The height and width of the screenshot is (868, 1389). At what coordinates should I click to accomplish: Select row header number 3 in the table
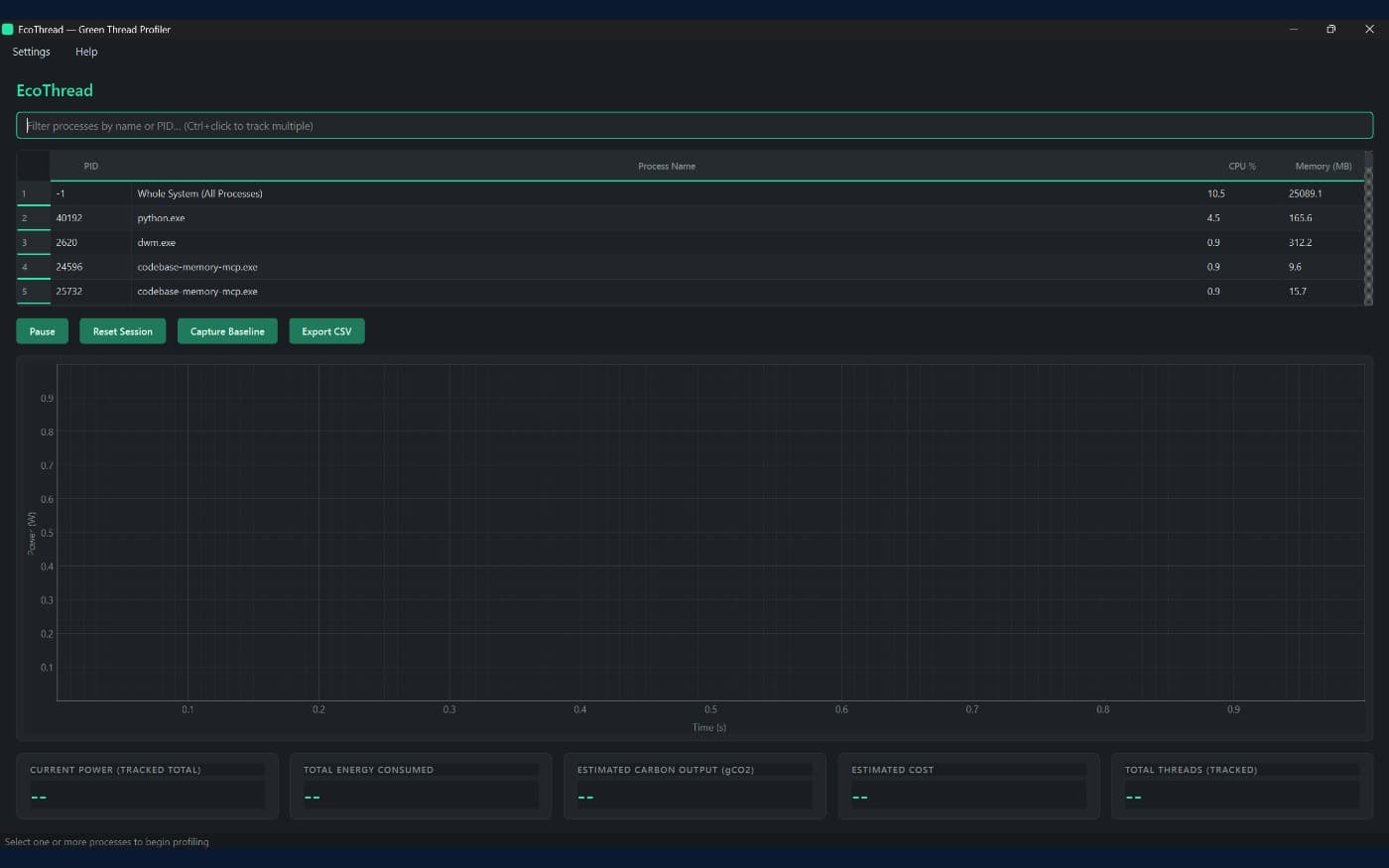coord(34,242)
